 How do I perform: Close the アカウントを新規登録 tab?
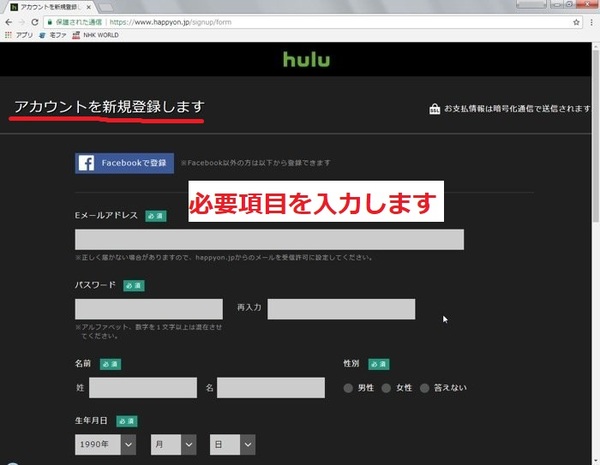click(89, 7)
